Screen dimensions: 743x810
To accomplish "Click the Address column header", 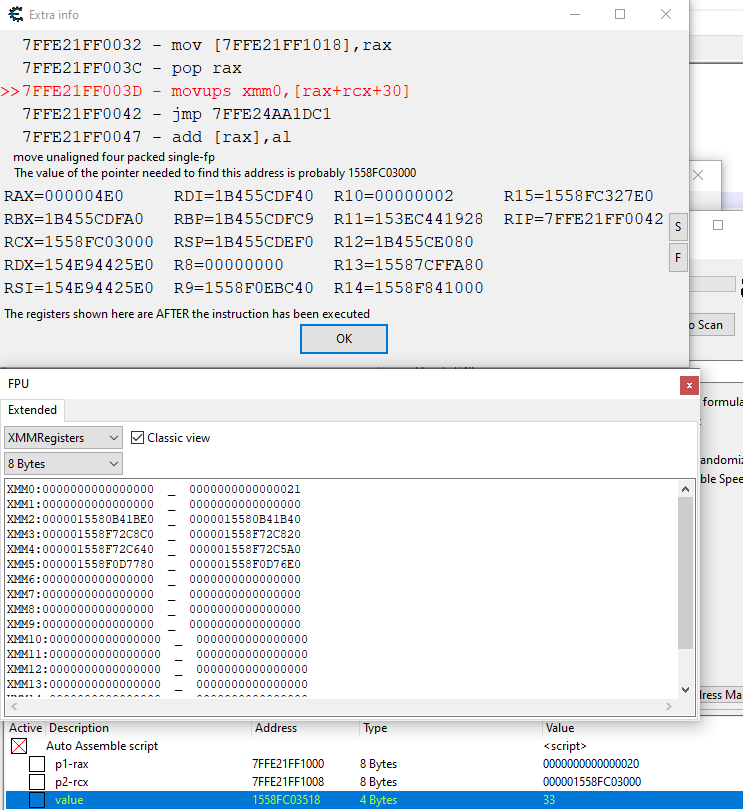I will 276,728.
